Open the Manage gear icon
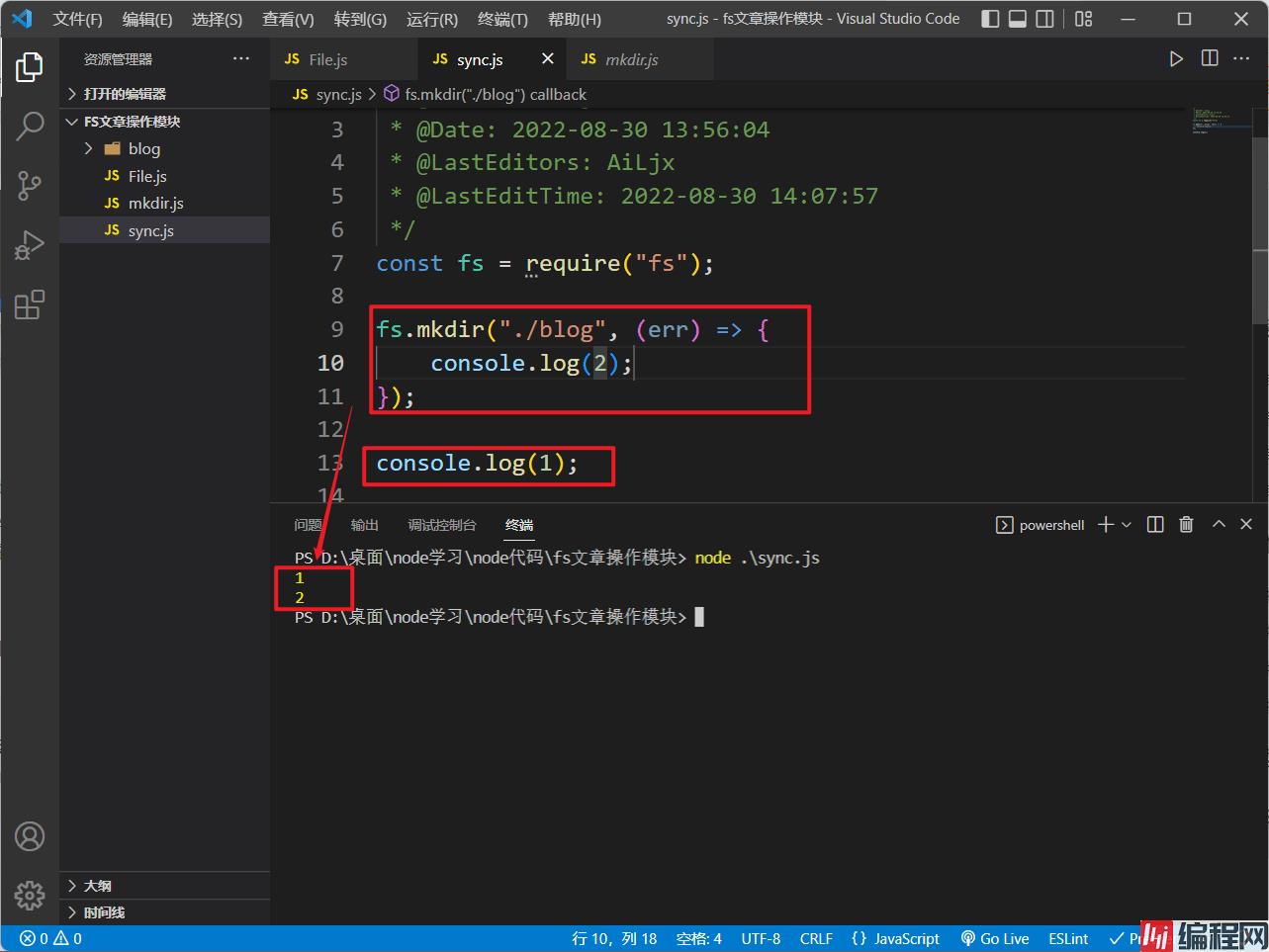This screenshot has height=952, width=1269. coord(30,895)
